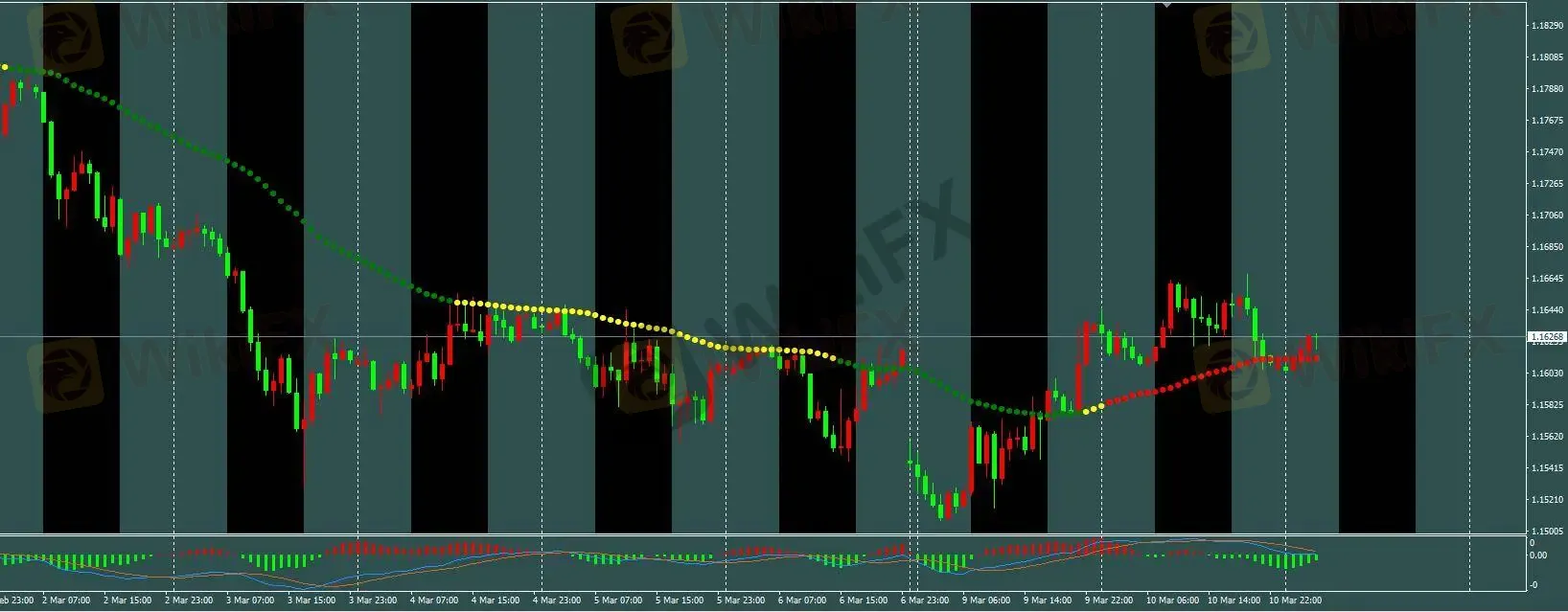Click the 1.17060 price axis value
Image resolution: width=1568 pixels, height=612 pixels.
pyautogui.click(x=1547, y=215)
